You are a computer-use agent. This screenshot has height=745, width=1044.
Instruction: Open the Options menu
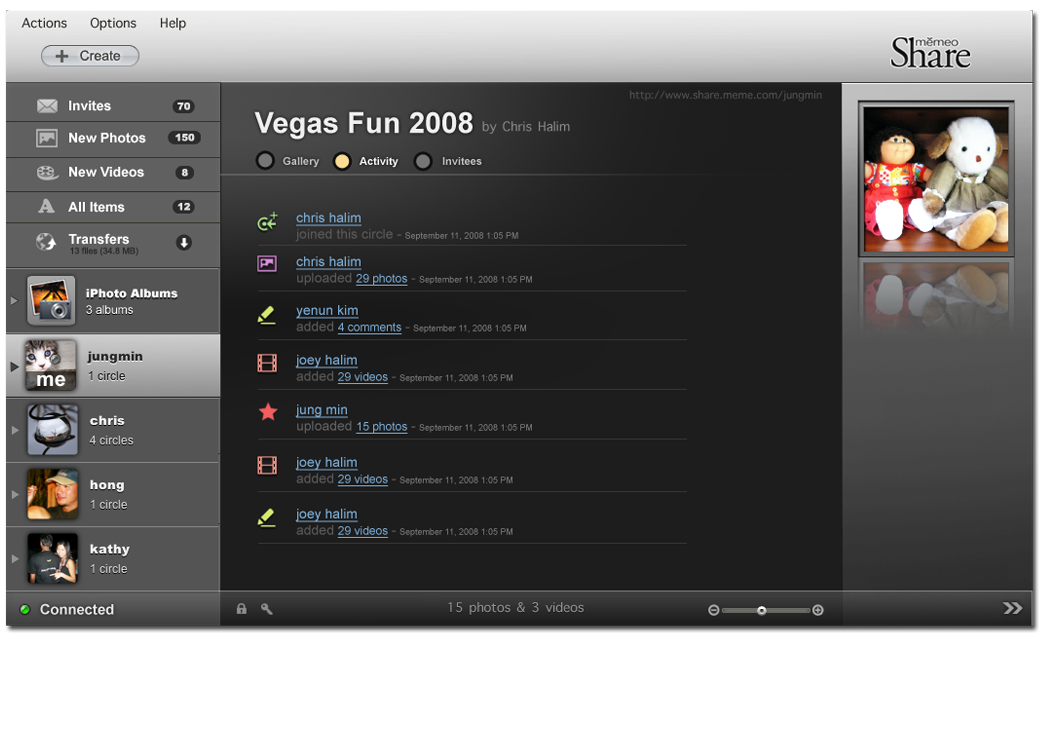tap(113, 23)
